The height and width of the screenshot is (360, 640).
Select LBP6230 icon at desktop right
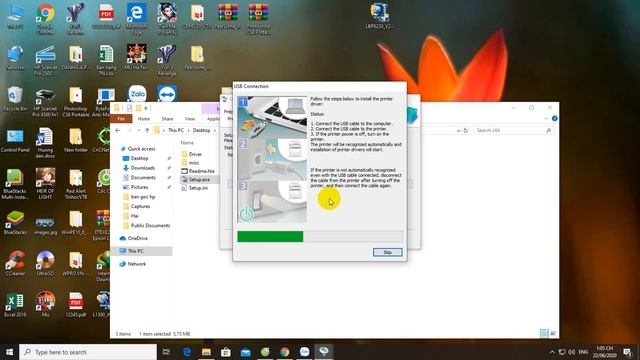pyautogui.click(x=379, y=16)
